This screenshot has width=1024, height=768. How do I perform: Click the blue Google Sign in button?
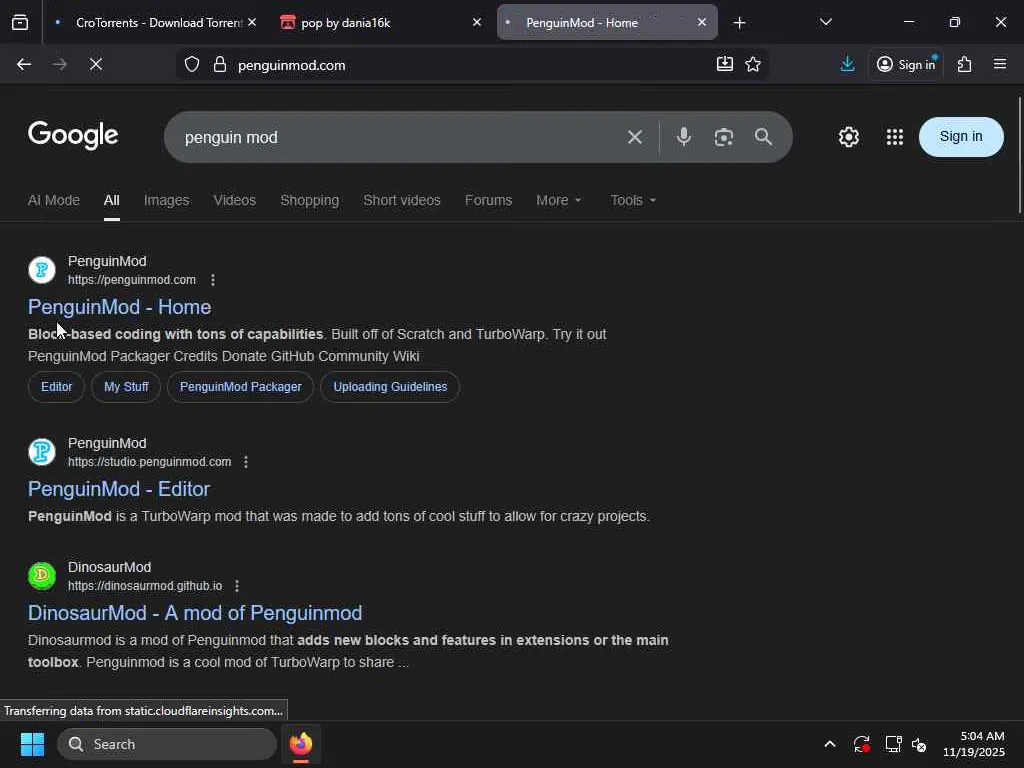[x=961, y=136]
